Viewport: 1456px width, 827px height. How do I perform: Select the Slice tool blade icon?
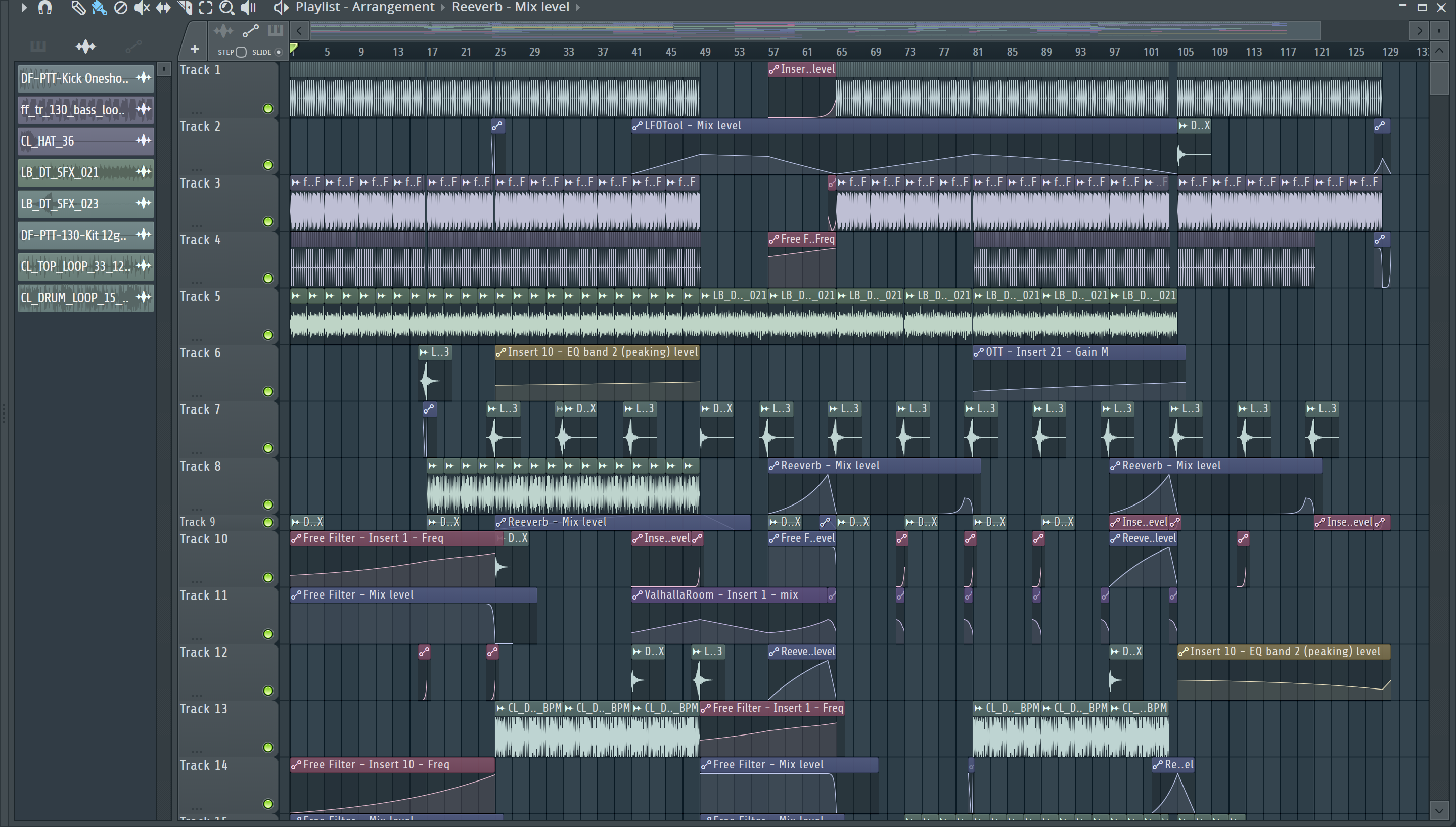185,8
